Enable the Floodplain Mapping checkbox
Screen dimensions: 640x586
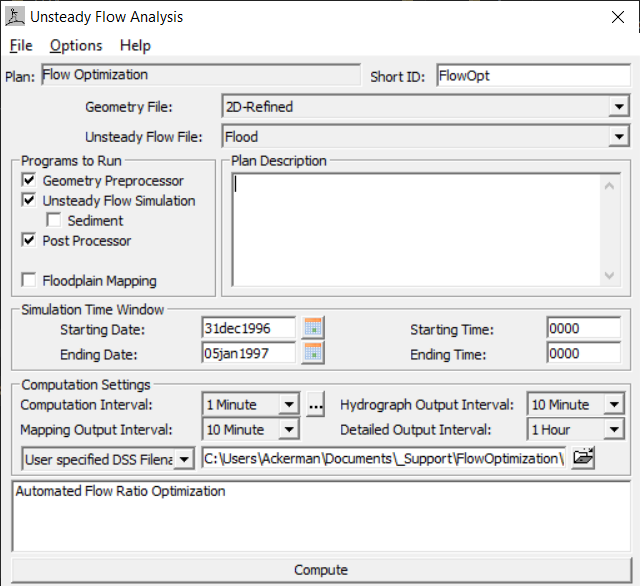click(28, 281)
